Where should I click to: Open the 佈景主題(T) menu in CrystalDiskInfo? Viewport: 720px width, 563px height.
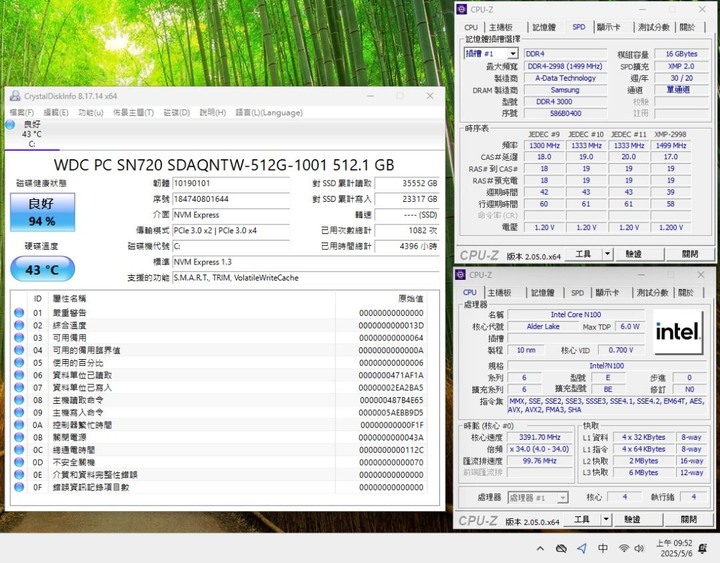pos(133,113)
